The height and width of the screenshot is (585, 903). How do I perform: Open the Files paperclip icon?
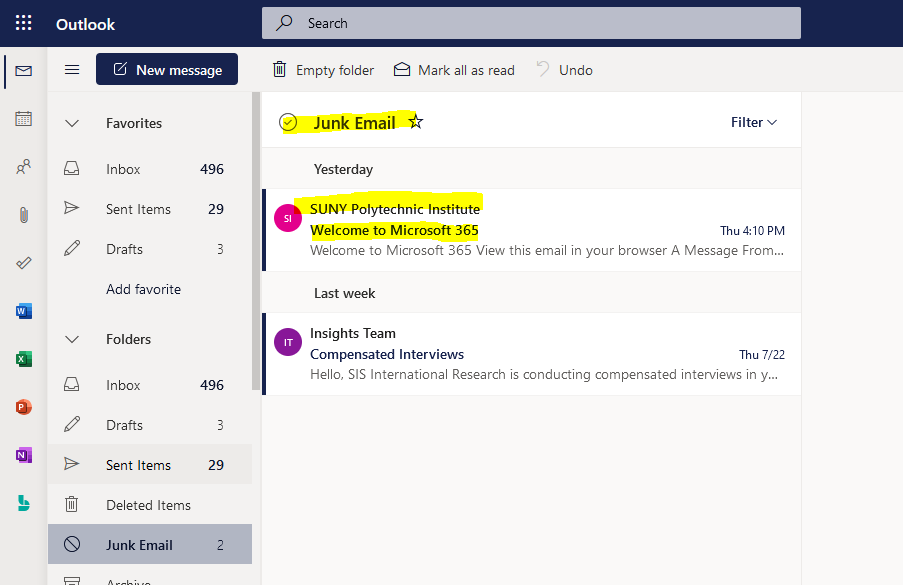(x=24, y=215)
